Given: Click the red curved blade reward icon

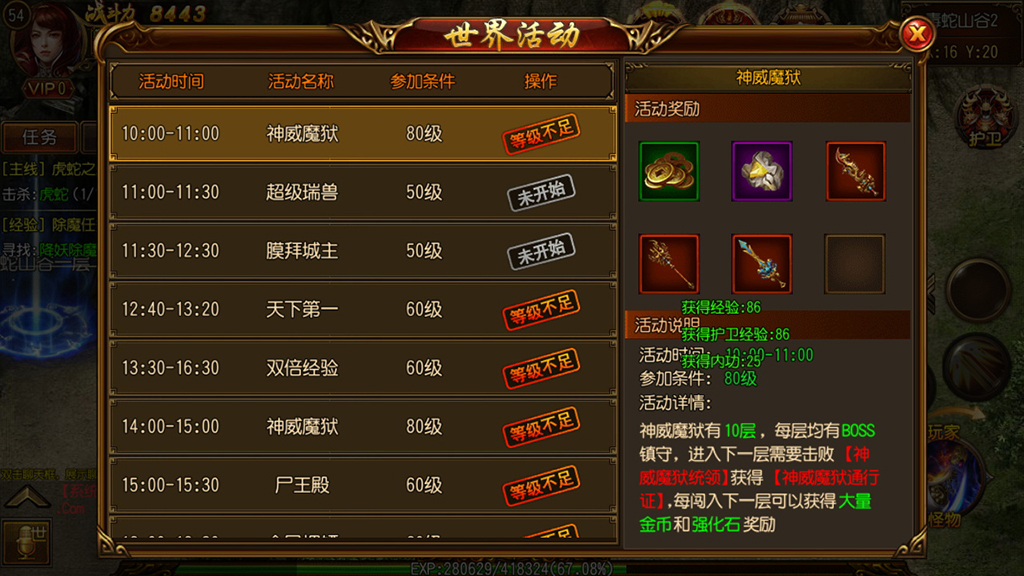Looking at the screenshot, I should point(855,171).
